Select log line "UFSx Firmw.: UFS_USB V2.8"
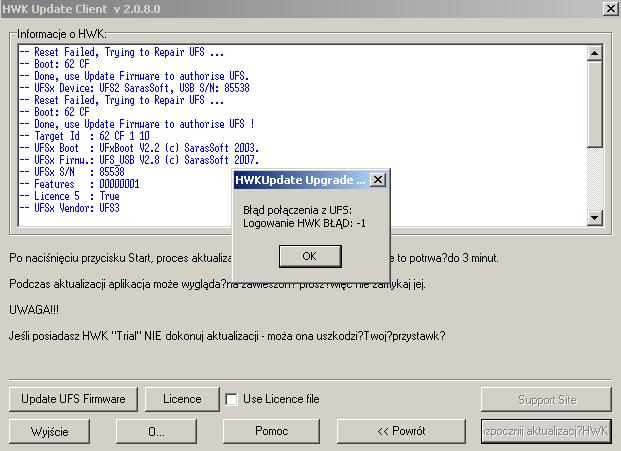 (x=139, y=160)
